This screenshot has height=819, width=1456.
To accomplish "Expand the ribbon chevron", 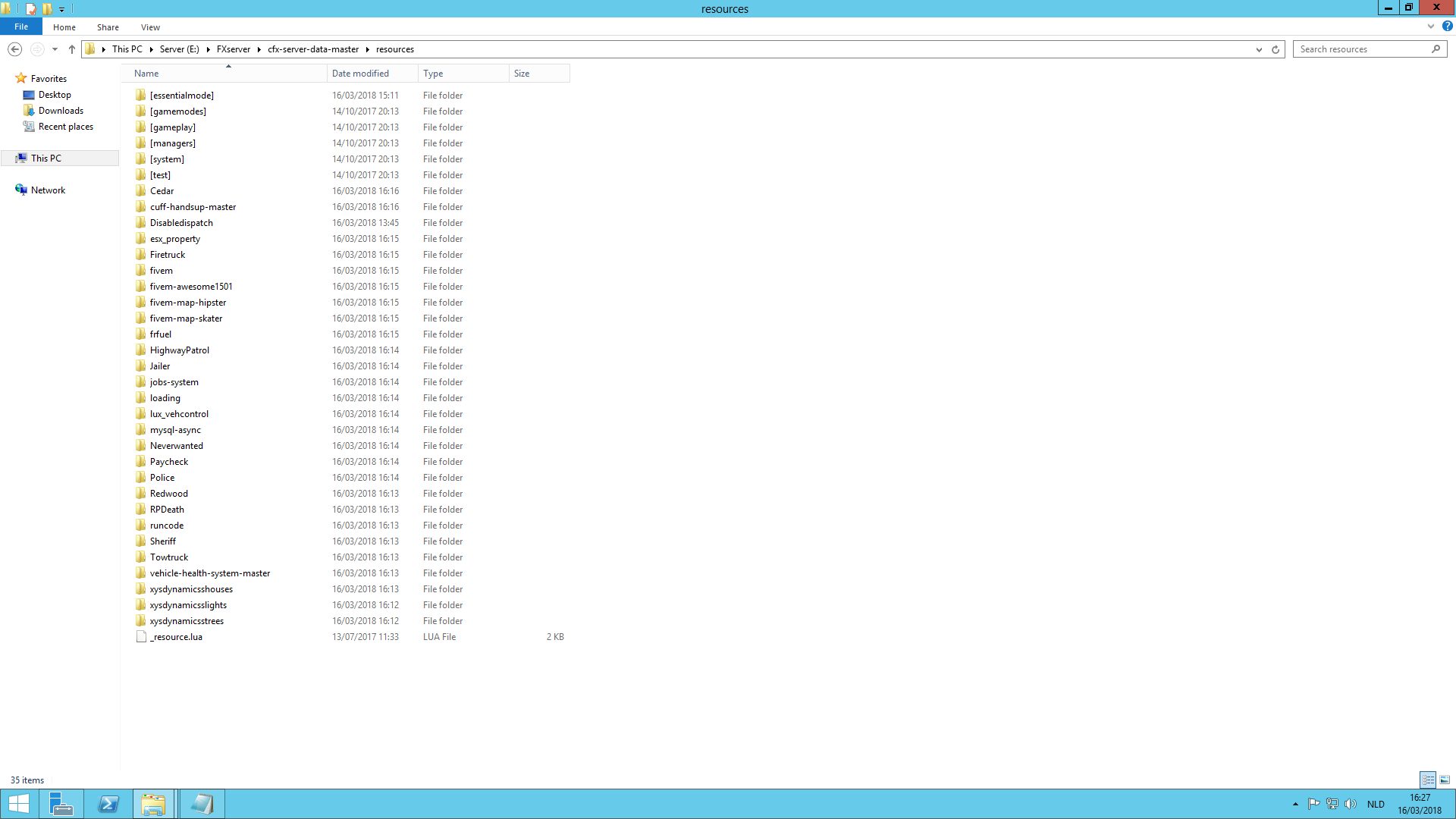I will pyautogui.click(x=1431, y=26).
